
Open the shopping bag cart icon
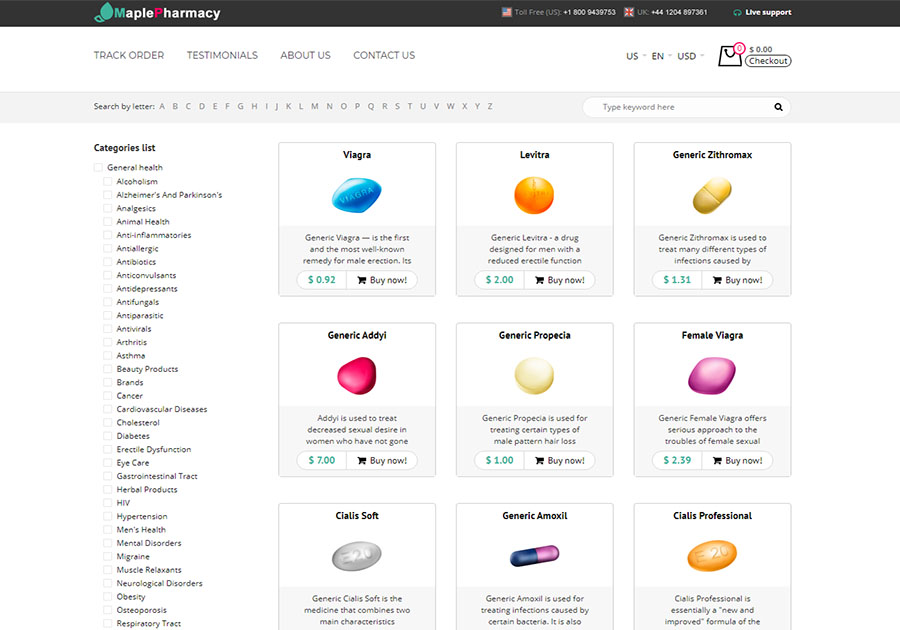point(730,56)
